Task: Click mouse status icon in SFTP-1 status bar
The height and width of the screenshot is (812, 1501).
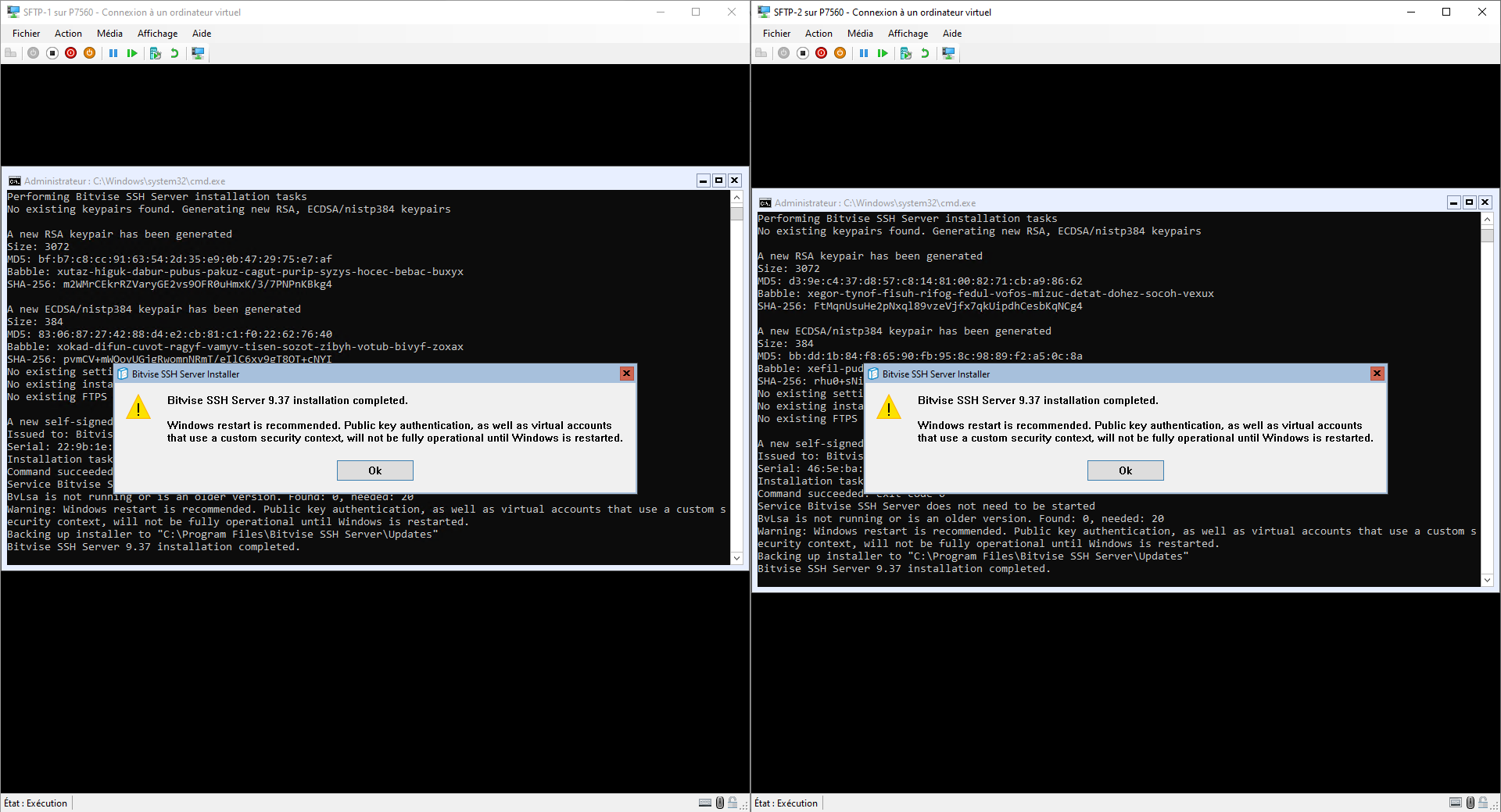Action: pos(720,803)
